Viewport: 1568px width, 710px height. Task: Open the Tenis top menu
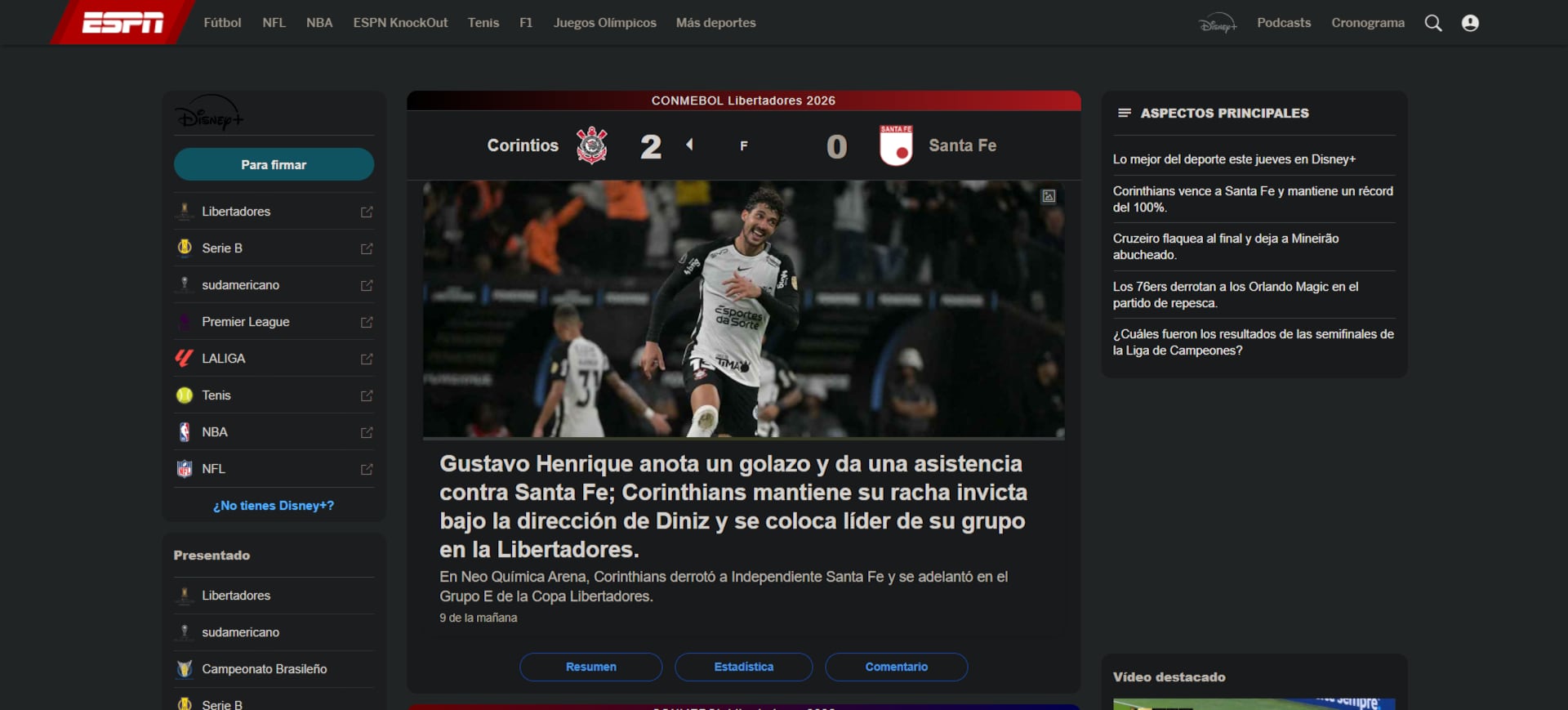tap(483, 23)
